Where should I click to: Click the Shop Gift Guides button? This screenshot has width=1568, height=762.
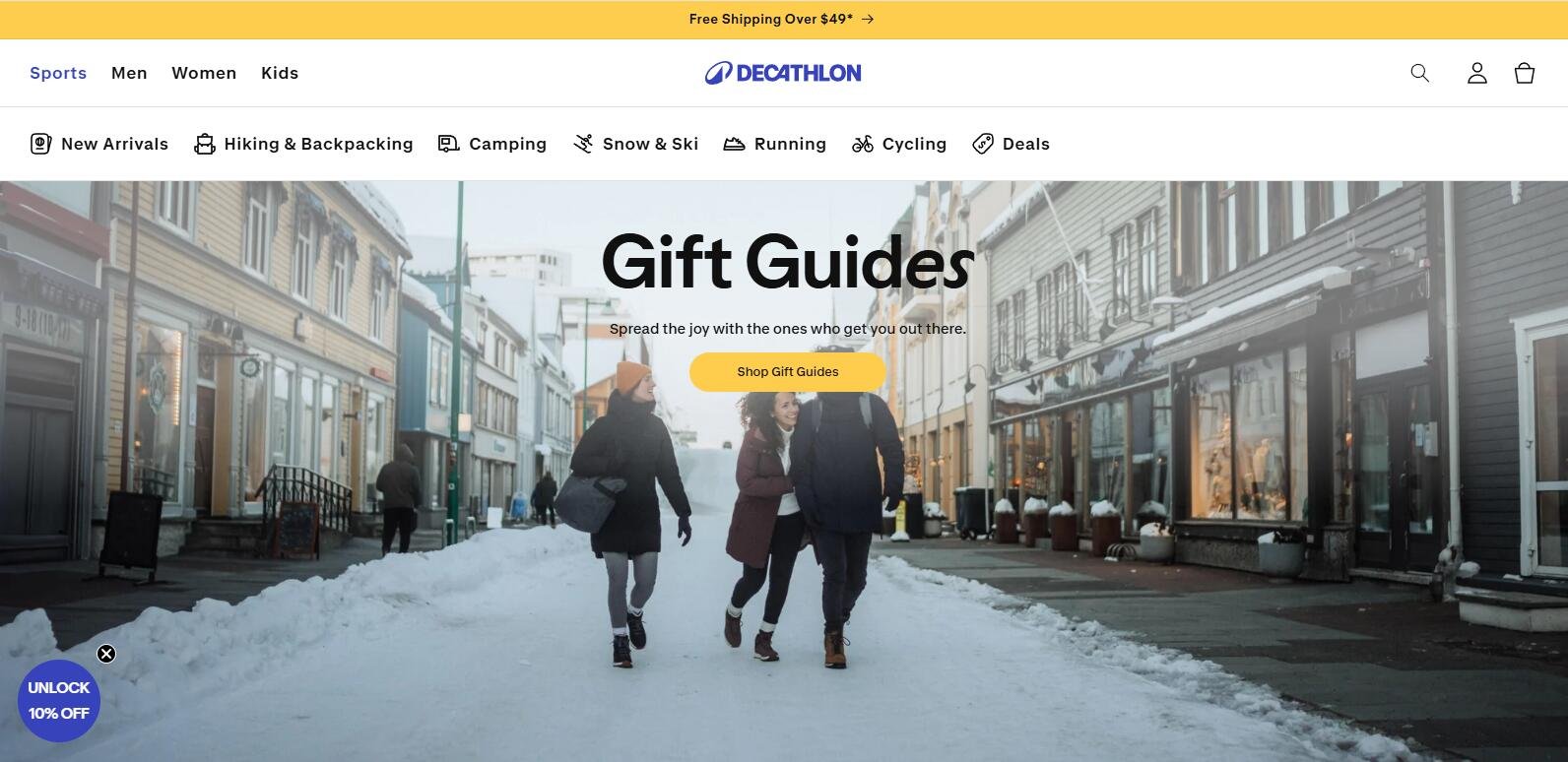[788, 372]
